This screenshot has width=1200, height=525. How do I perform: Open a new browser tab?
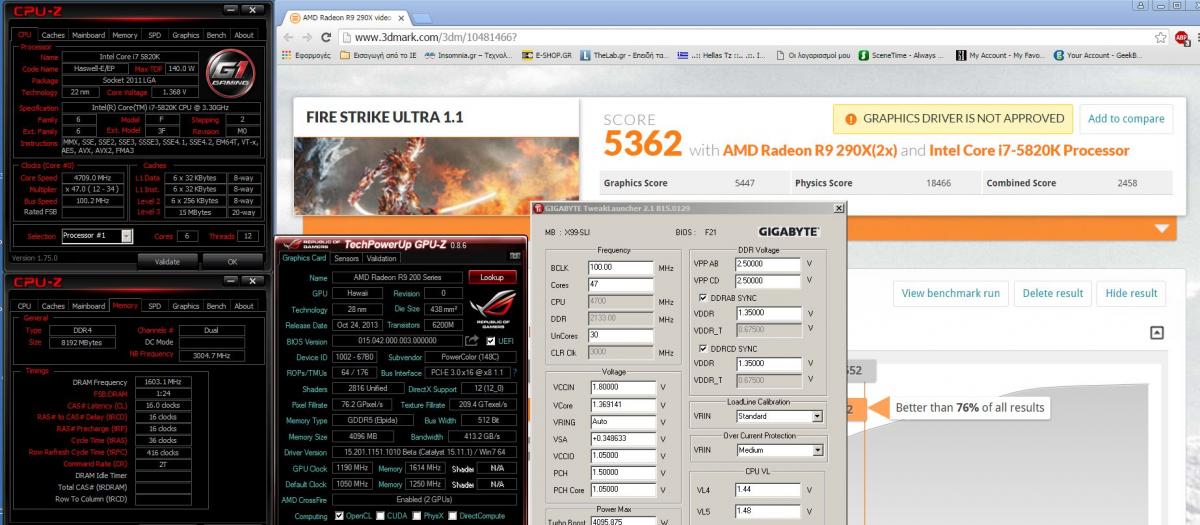(x=424, y=18)
